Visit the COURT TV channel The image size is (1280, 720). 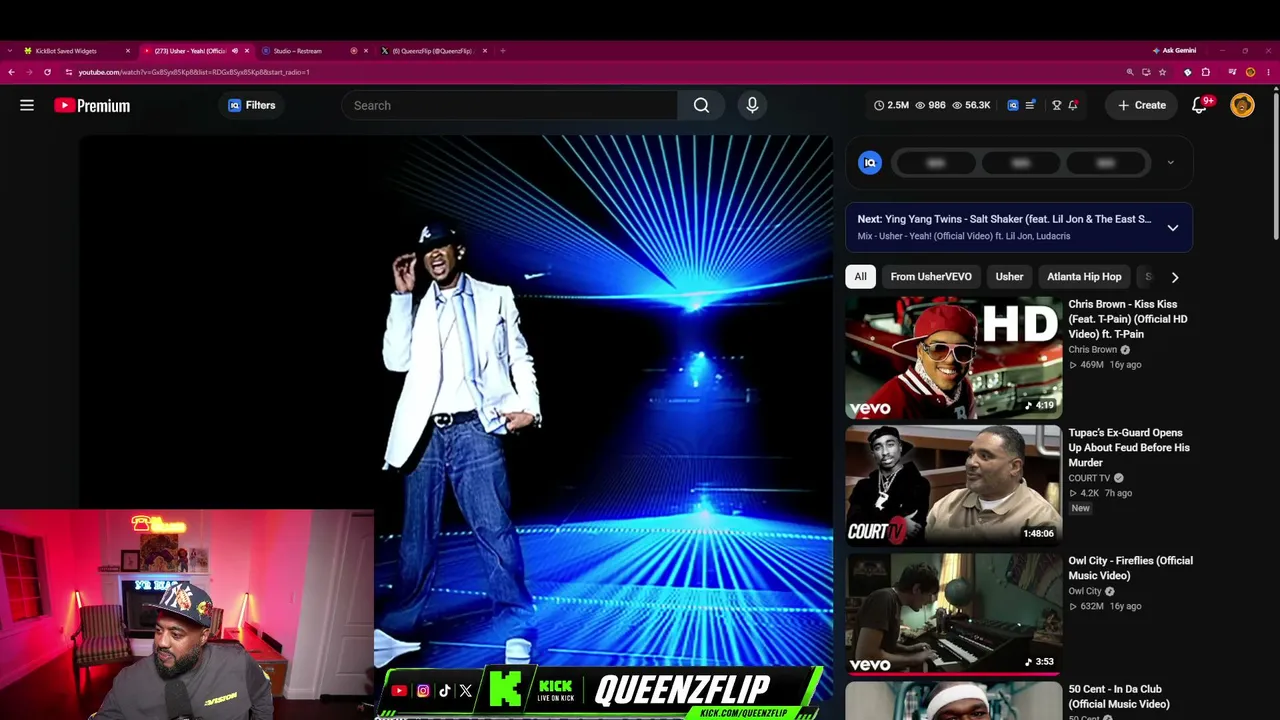pos(1089,478)
